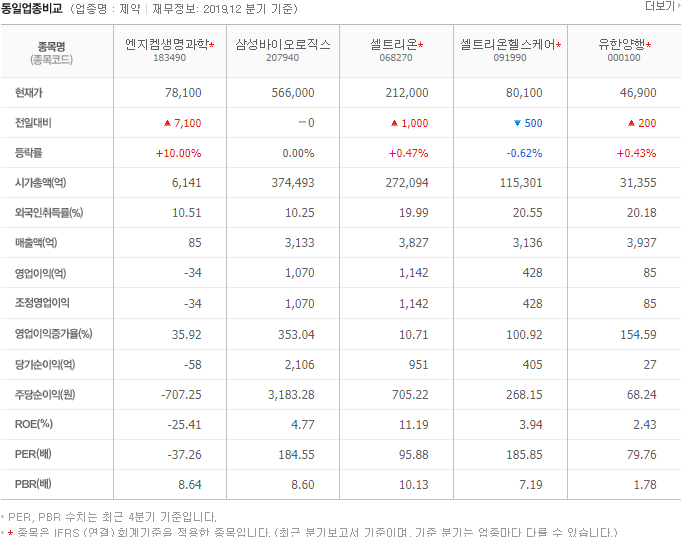
Task: Click sales value 3,937
Action: click(642, 243)
